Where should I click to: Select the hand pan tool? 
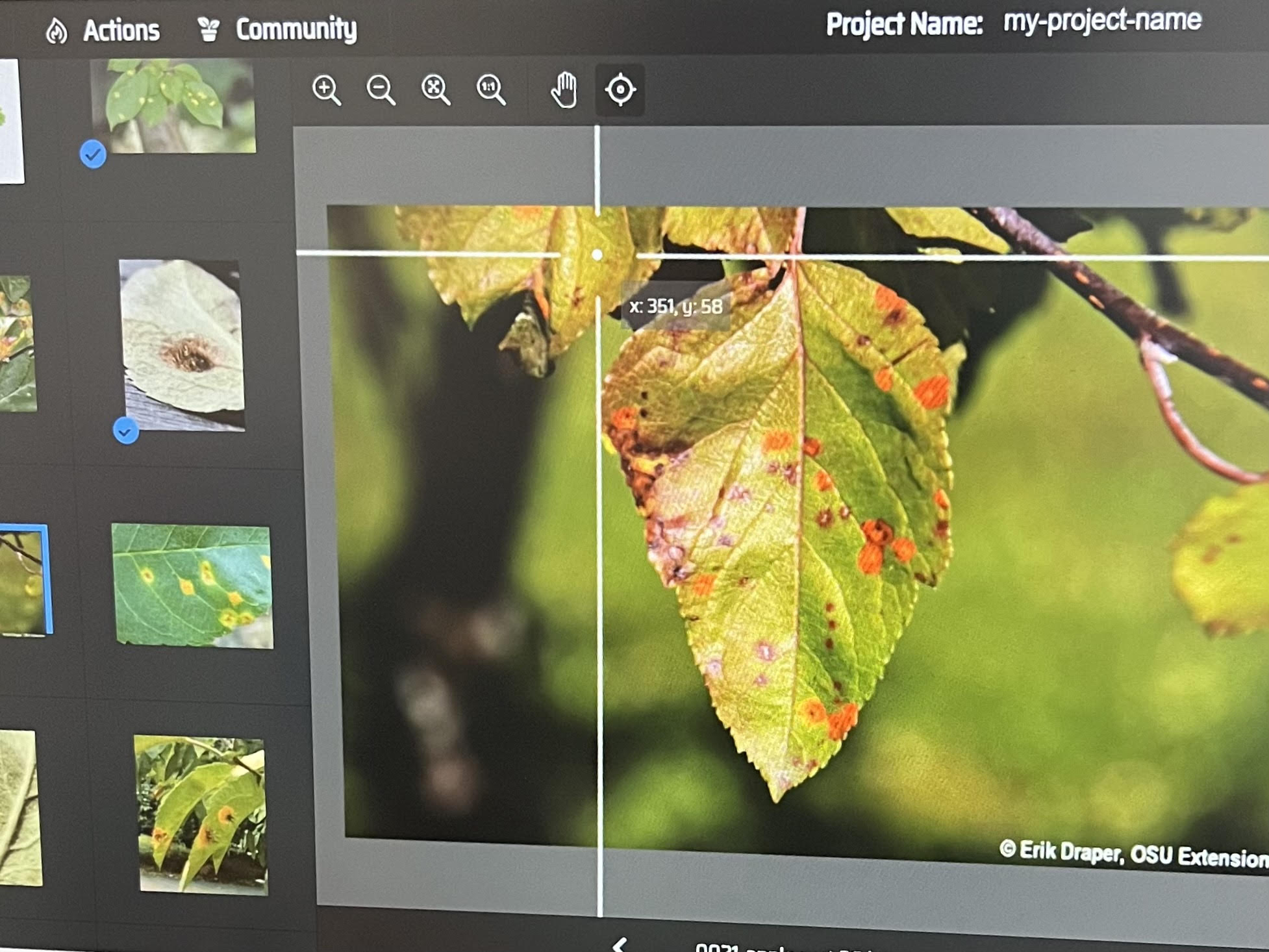pyautogui.click(x=564, y=90)
